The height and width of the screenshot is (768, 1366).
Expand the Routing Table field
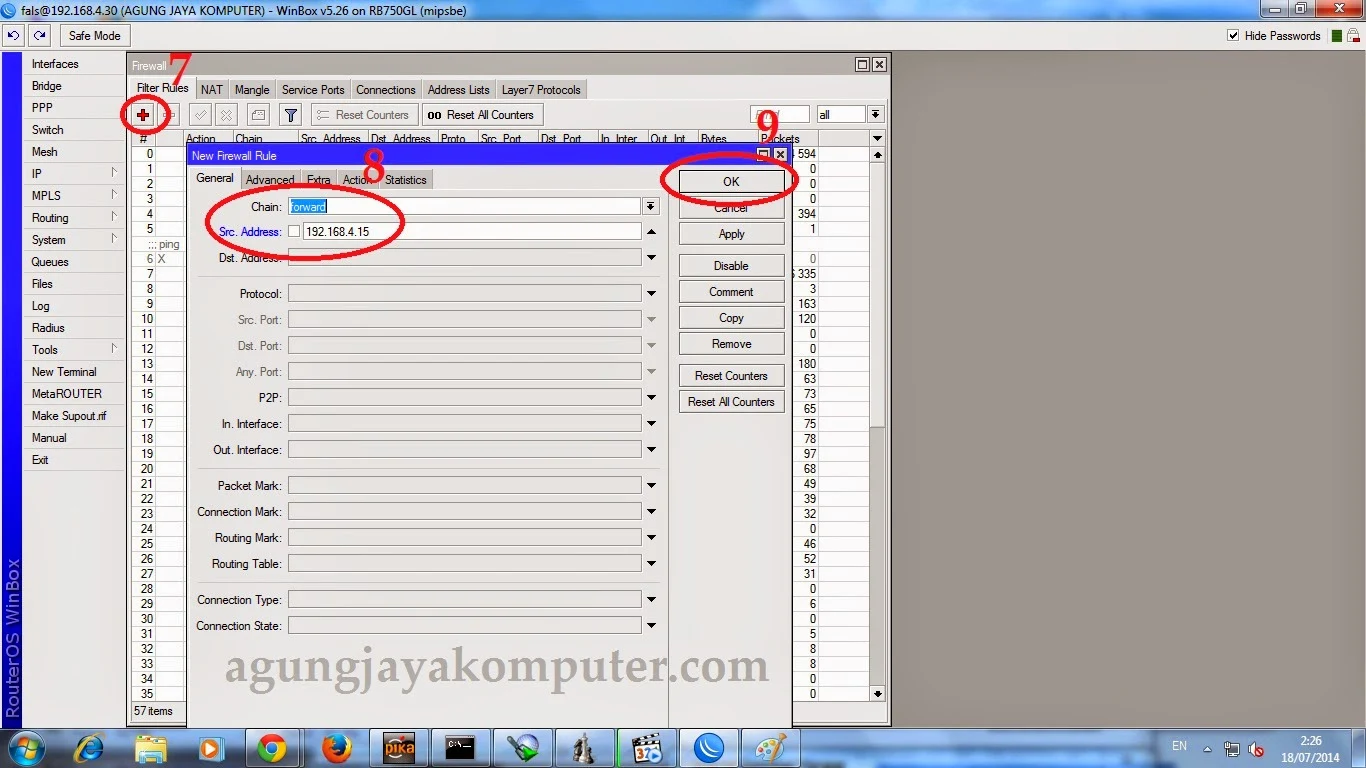651,564
